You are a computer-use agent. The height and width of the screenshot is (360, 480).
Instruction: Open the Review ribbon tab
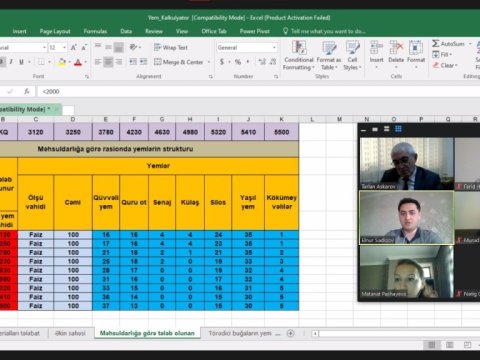tap(154, 31)
